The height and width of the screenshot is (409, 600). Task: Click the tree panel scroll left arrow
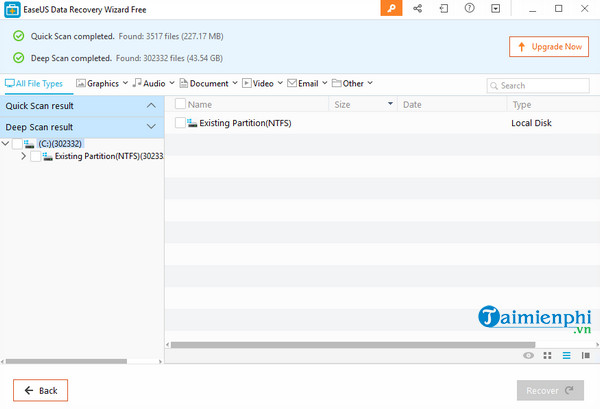[x=2, y=361]
